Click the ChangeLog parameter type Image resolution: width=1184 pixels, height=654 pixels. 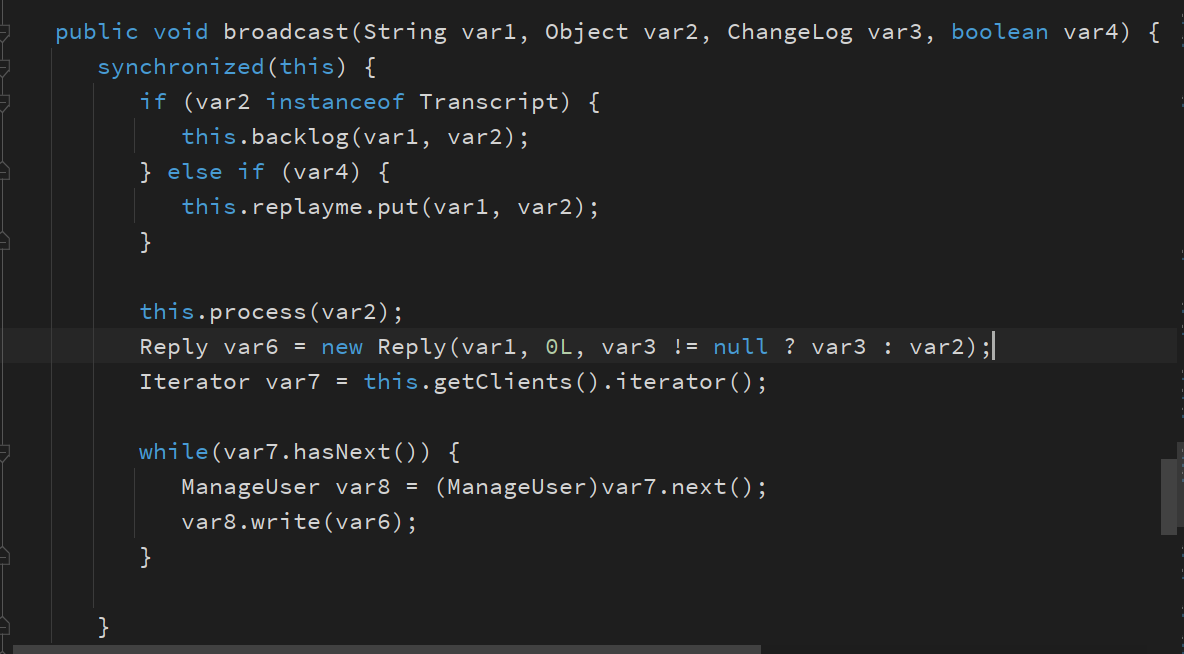pos(790,32)
